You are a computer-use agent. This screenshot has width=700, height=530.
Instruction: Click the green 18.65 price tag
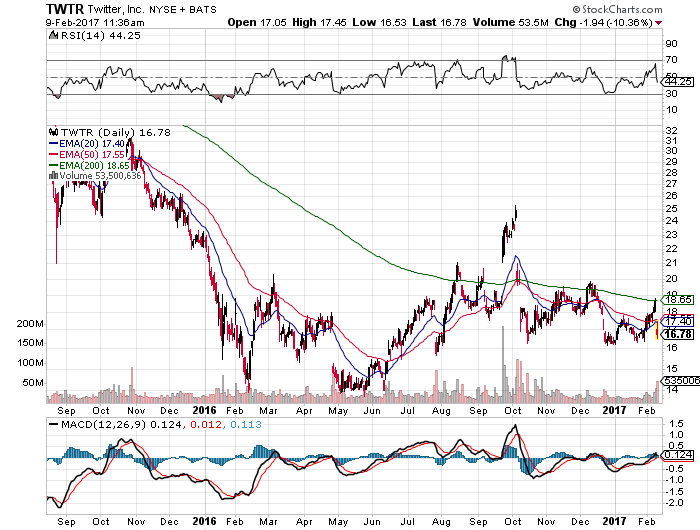click(x=679, y=300)
